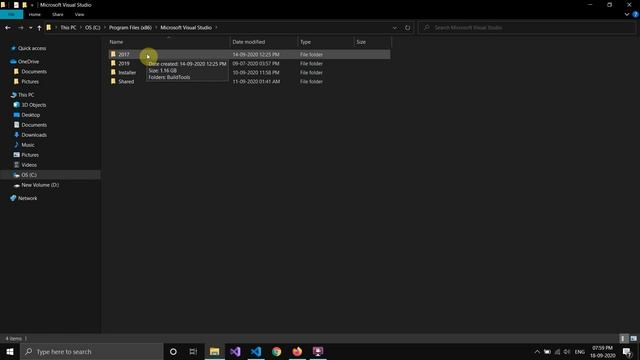Image resolution: width=640 pixels, height=360 pixels.
Task: Open OneDrive in the navigation pane
Action: [29, 62]
